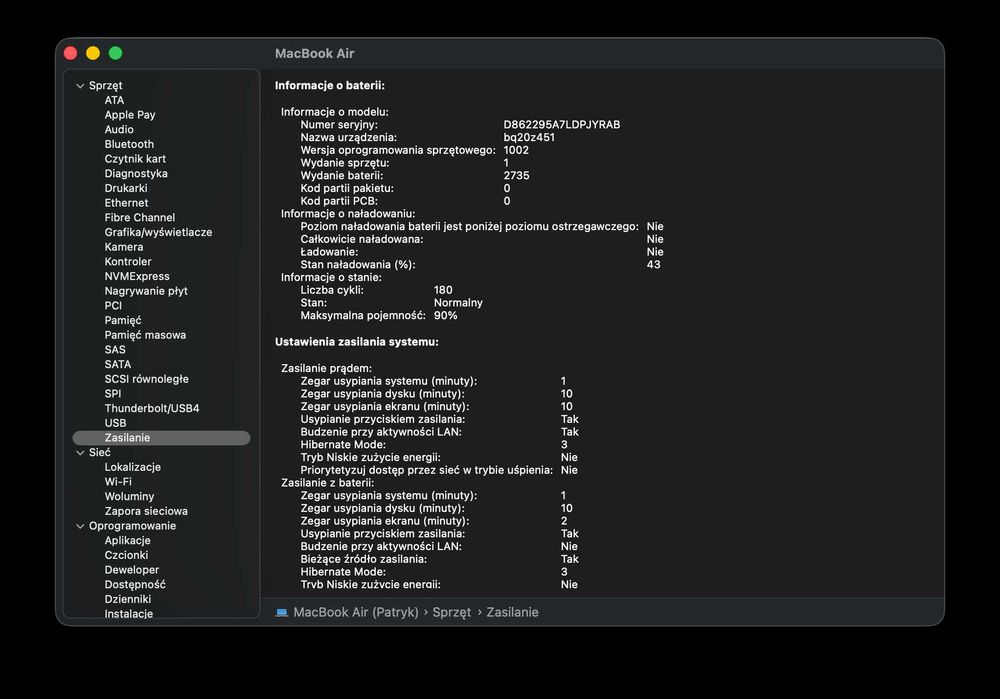Open Deweloper entry
The height and width of the screenshot is (699, 1000).
[x=131, y=570]
